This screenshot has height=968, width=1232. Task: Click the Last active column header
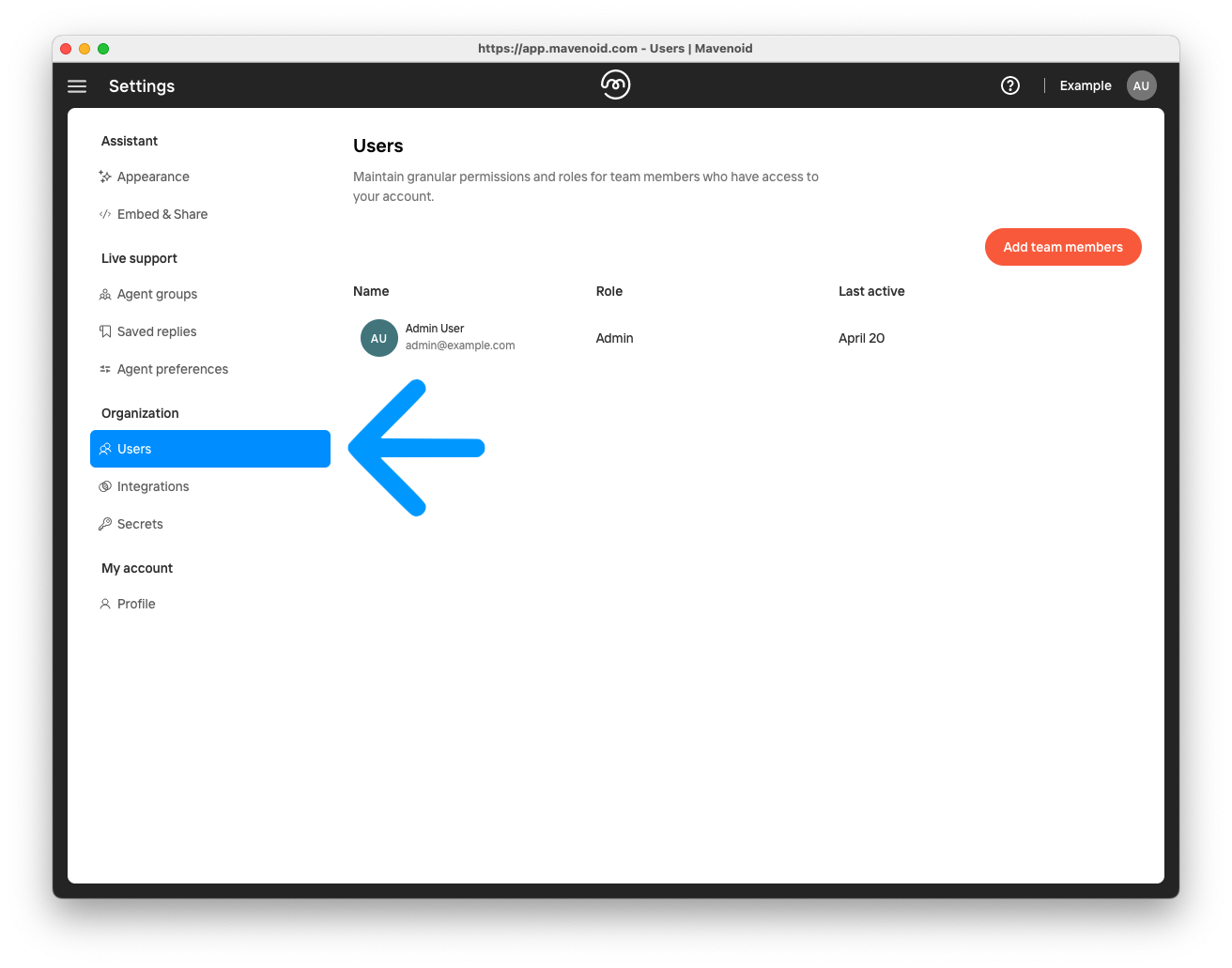(871, 291)
